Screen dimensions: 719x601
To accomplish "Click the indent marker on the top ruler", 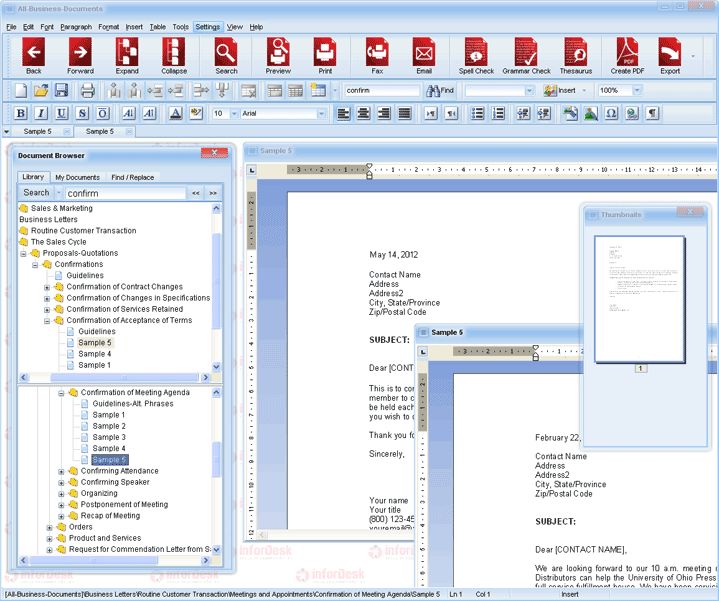I will pyautogui.click(x=369, y=171).
